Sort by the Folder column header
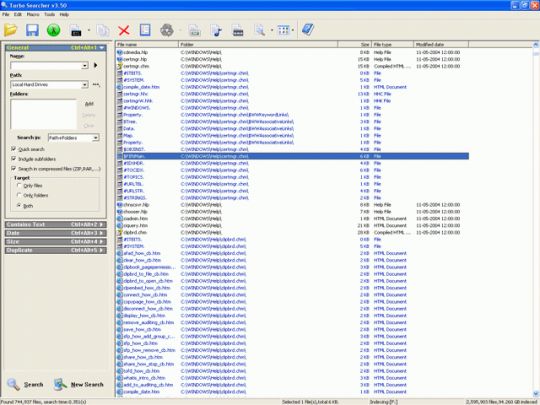 tap(258, 44)
